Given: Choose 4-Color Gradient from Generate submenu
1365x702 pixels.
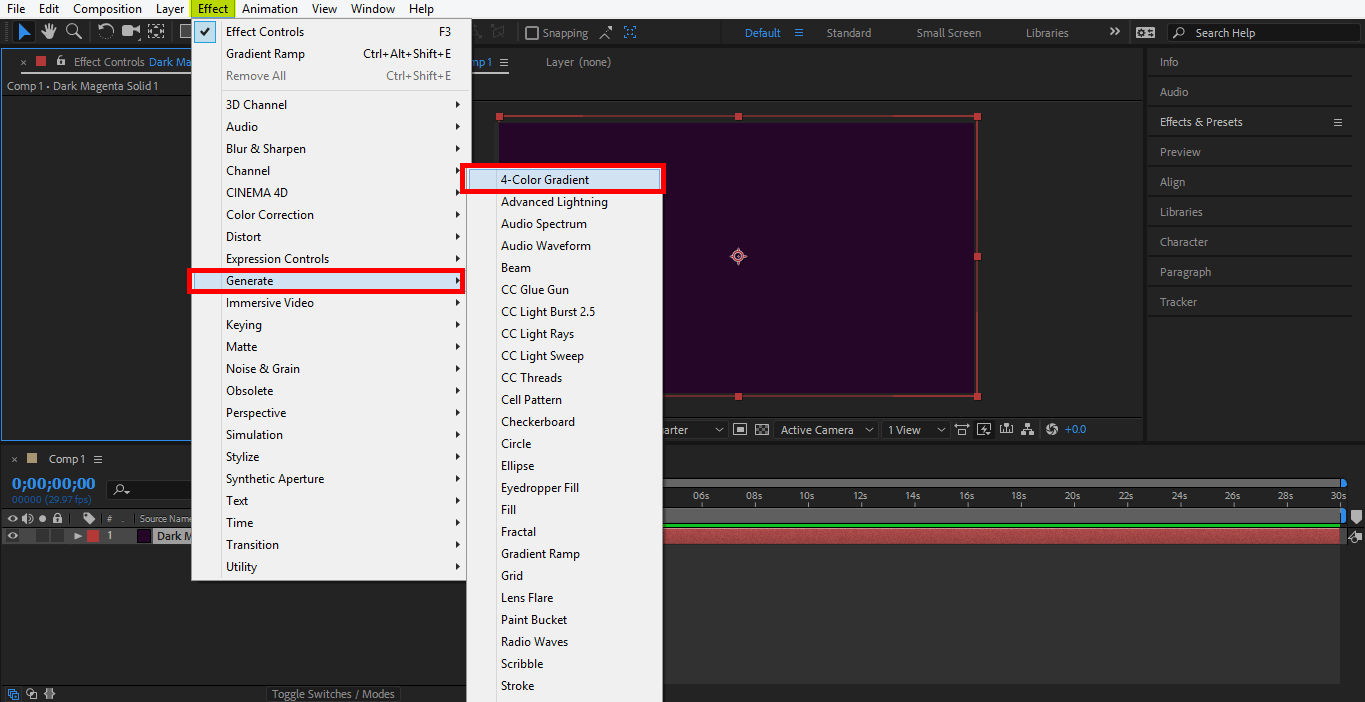Looking at the screenshot, I should pyautogui.click(x=545, y=180).
